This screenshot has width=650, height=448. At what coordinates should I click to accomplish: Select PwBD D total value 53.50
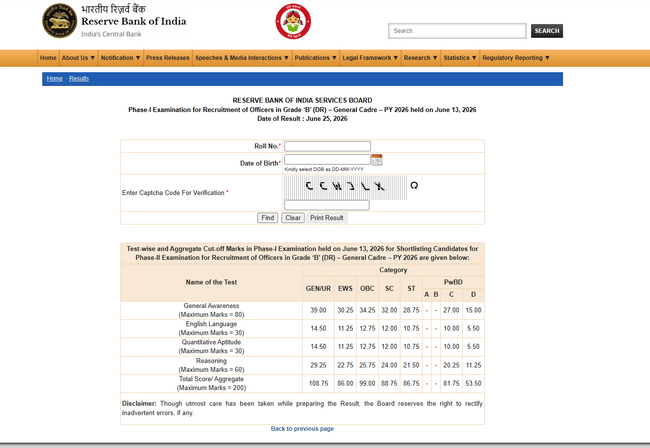coord(473,384)
